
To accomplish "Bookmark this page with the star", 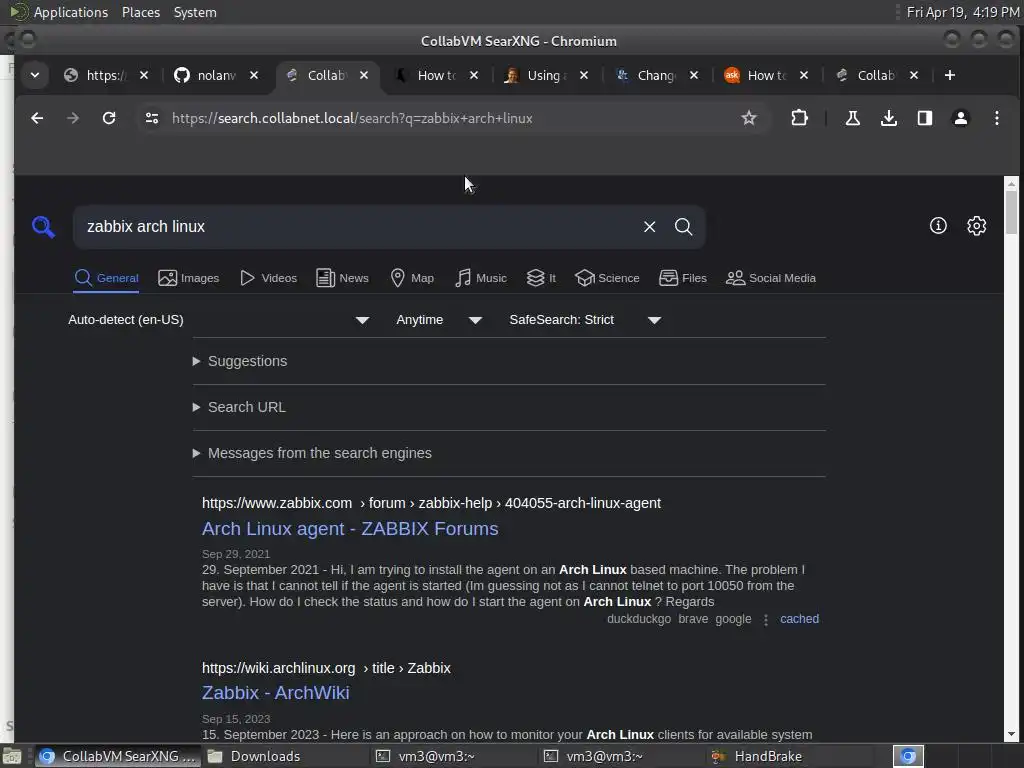I will 749,118.
